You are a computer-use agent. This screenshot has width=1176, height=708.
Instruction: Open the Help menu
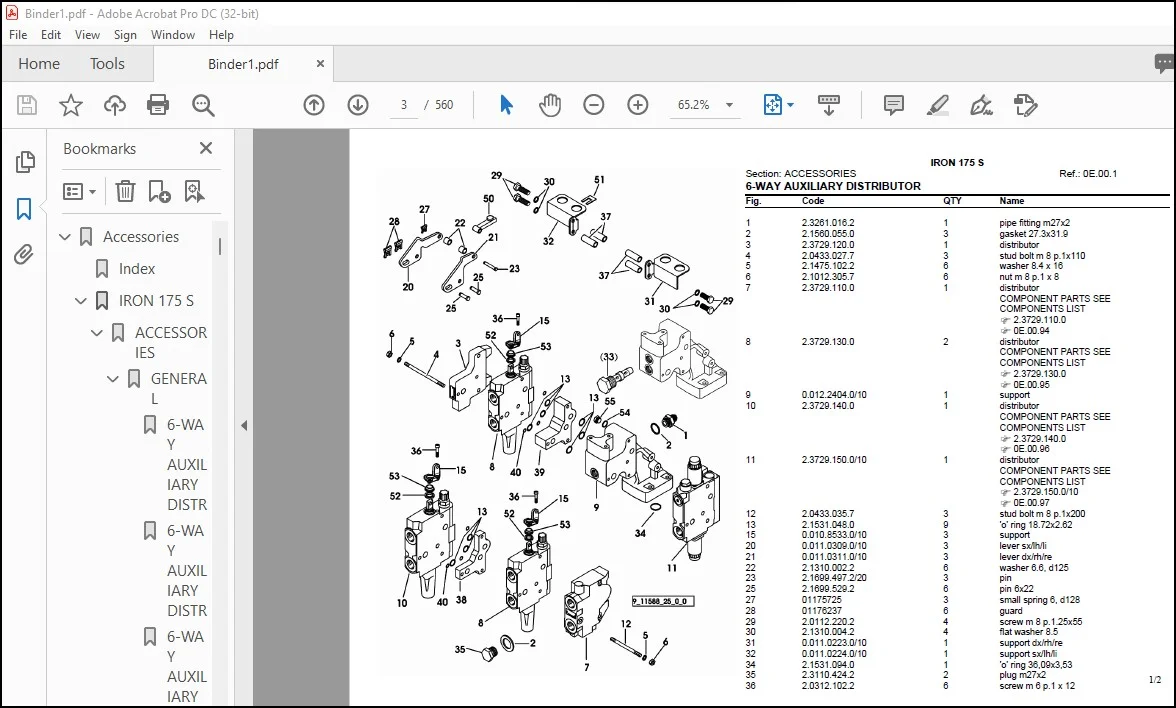221,34
